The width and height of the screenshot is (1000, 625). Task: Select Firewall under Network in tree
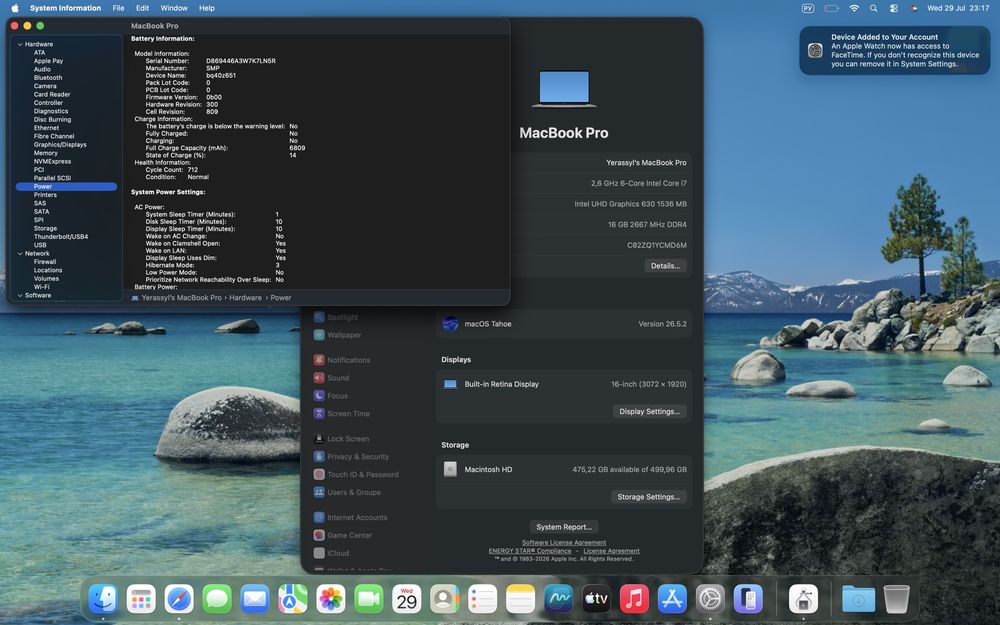(45, 261)
